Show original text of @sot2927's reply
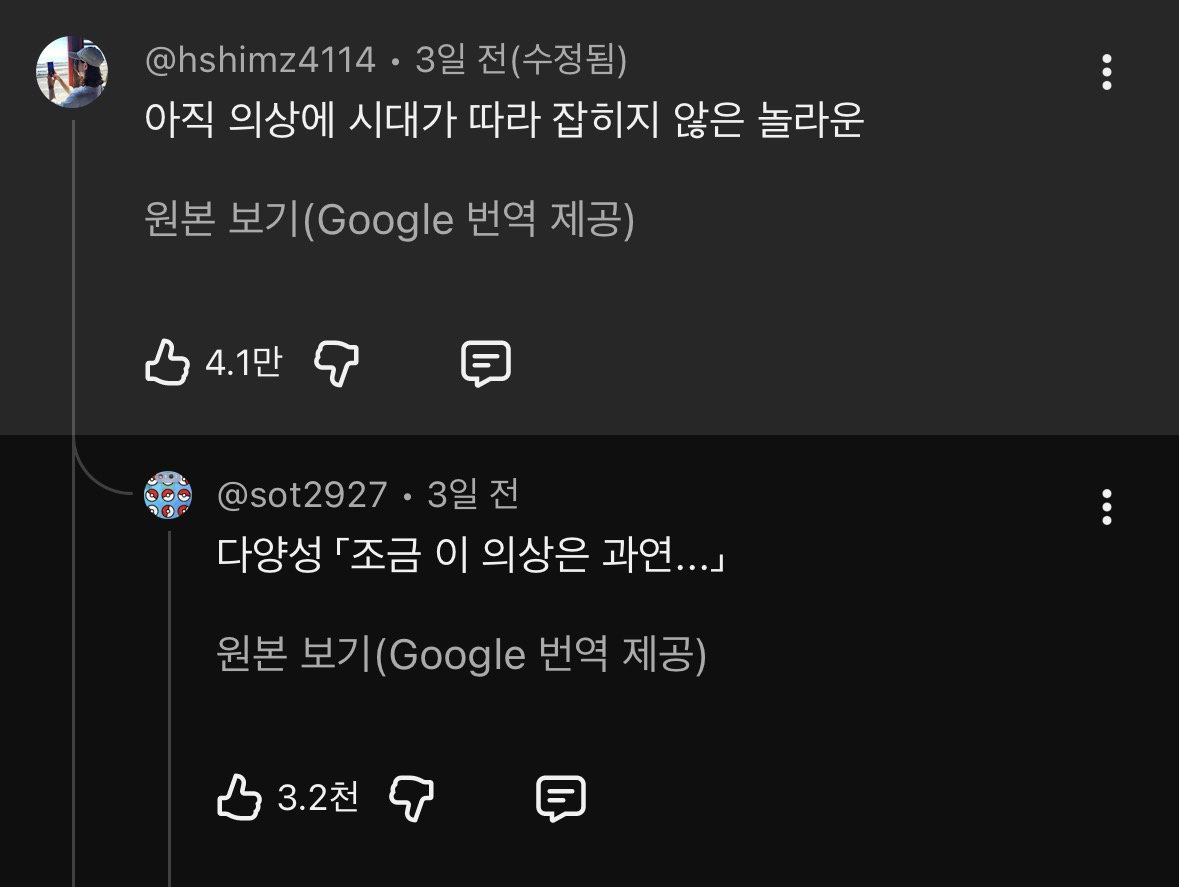The image size is (1179, 887). tap(462, 654)
